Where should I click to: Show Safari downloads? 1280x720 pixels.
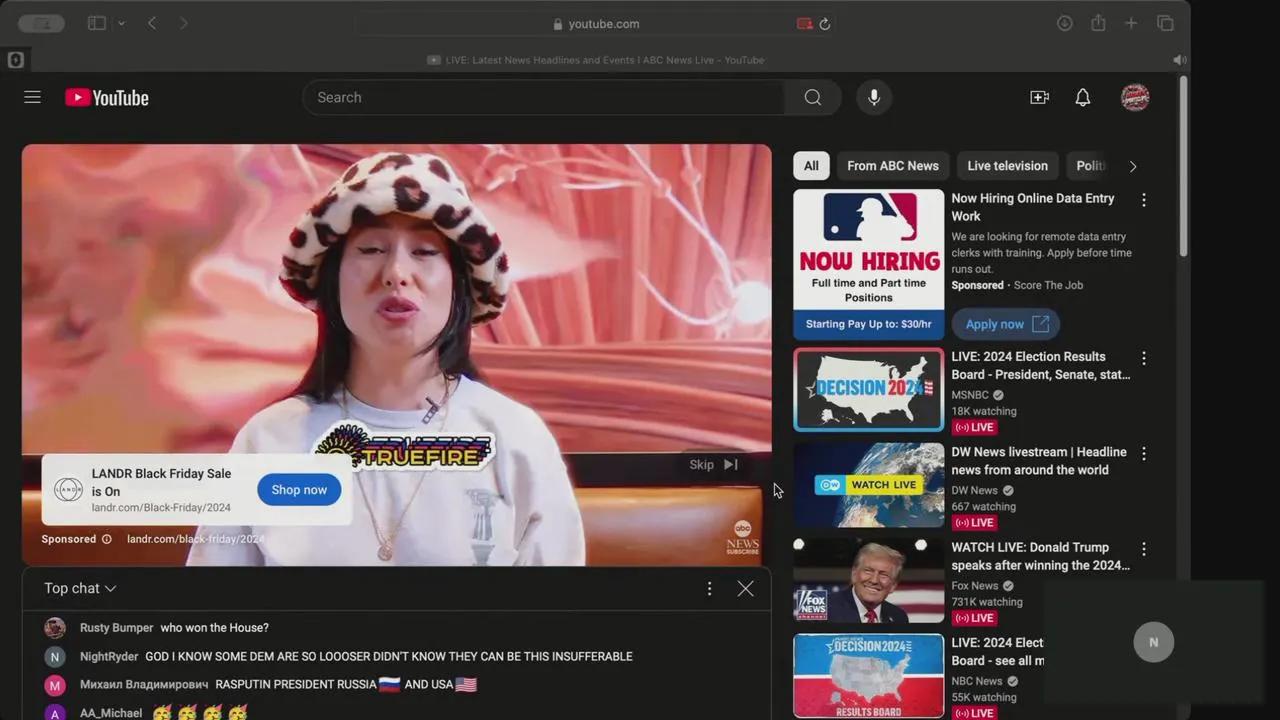coord(1065,23)
